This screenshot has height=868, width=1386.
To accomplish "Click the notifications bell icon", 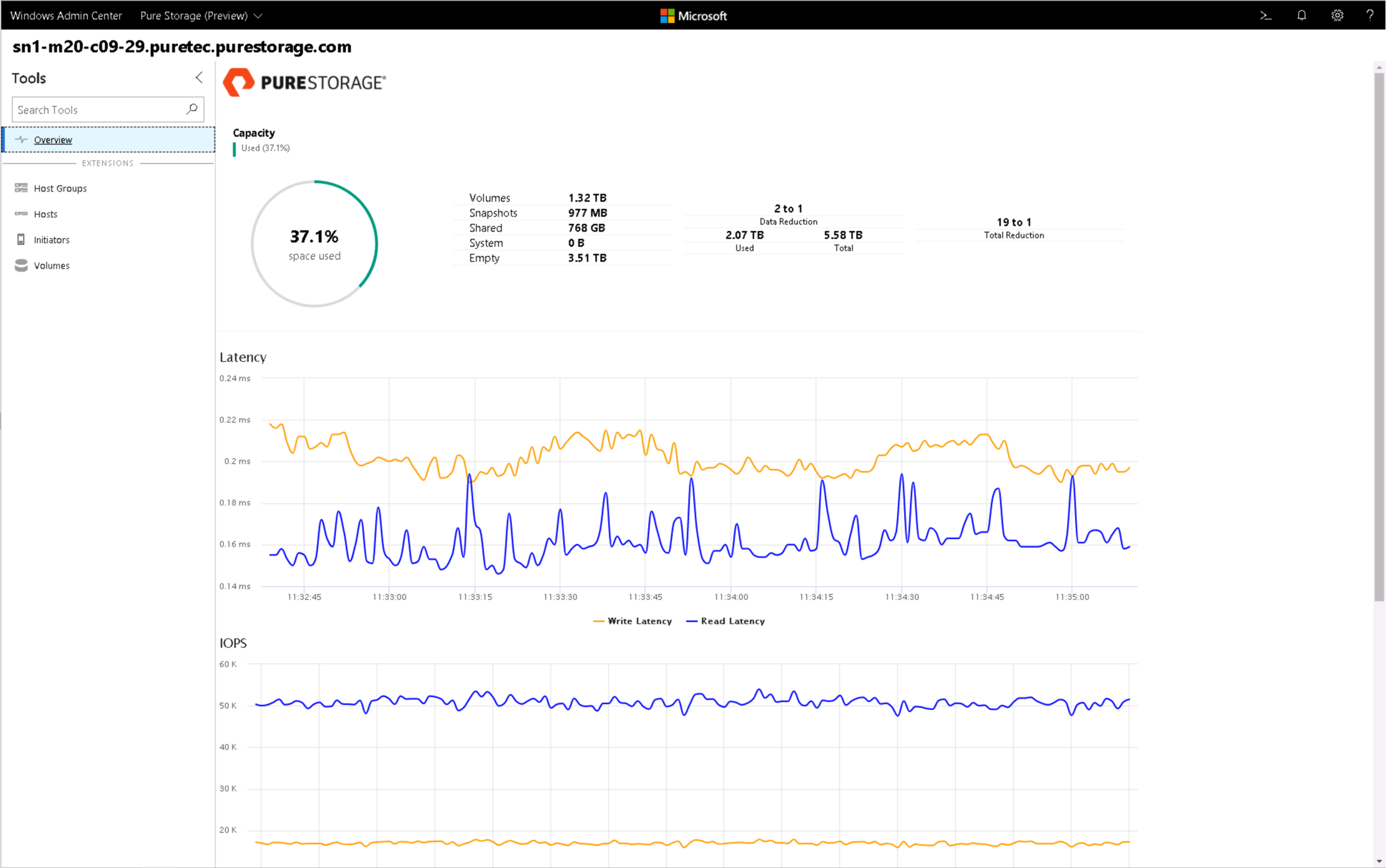I will pyautogui.click(x=1303, y=15).
